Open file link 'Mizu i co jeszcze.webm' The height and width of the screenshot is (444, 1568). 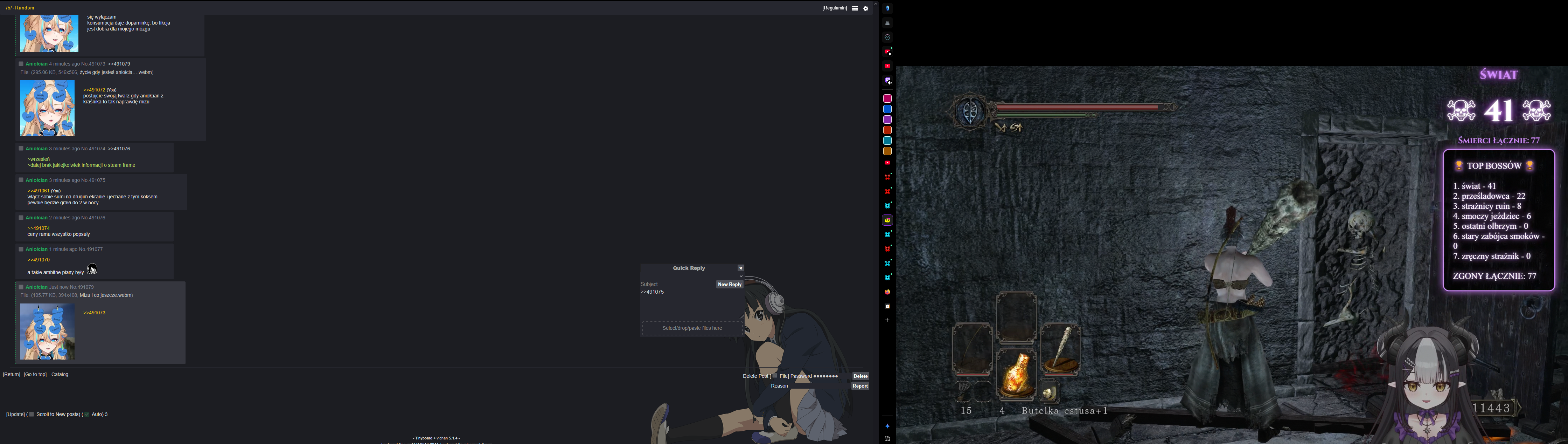(x=106, y=296)
